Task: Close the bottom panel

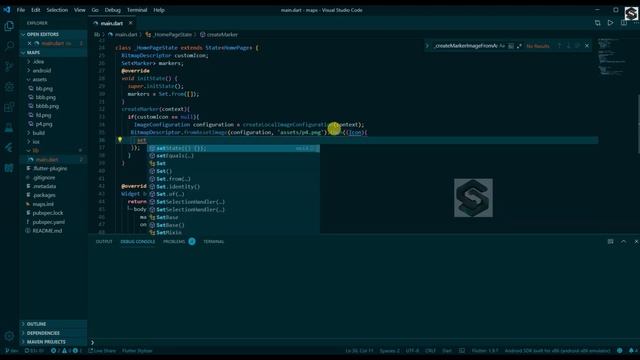Action: coord(636,242)
